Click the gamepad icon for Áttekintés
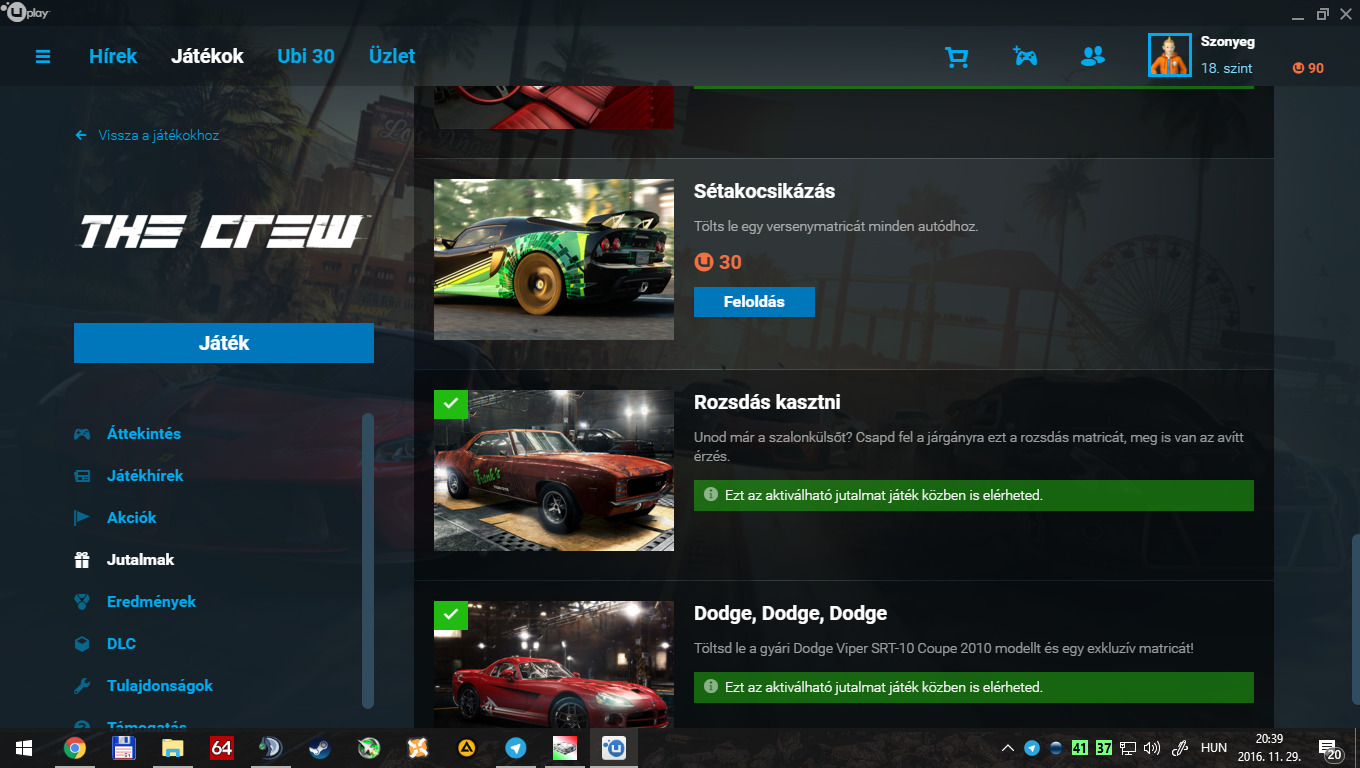 pyautogui.click(x=82, y=434)
